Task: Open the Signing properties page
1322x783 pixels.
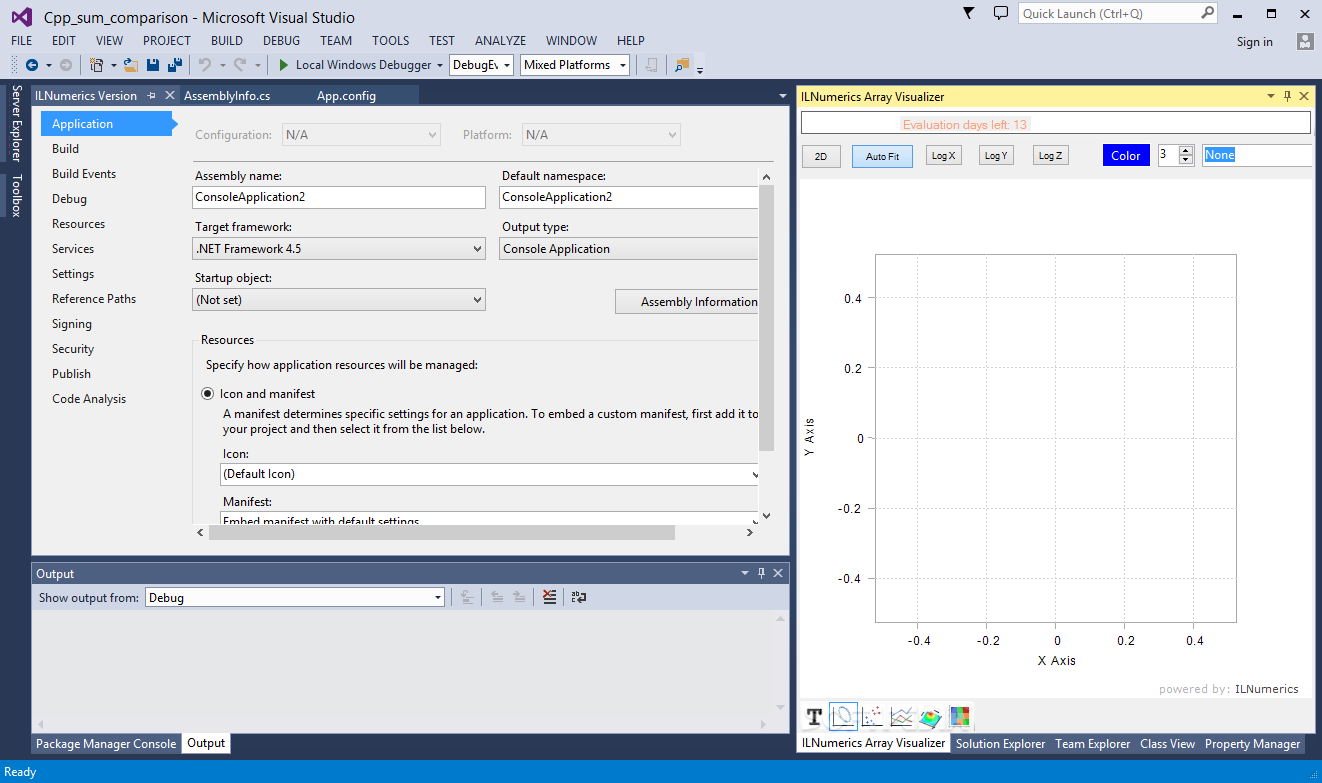Action: (x=72, y=324)
